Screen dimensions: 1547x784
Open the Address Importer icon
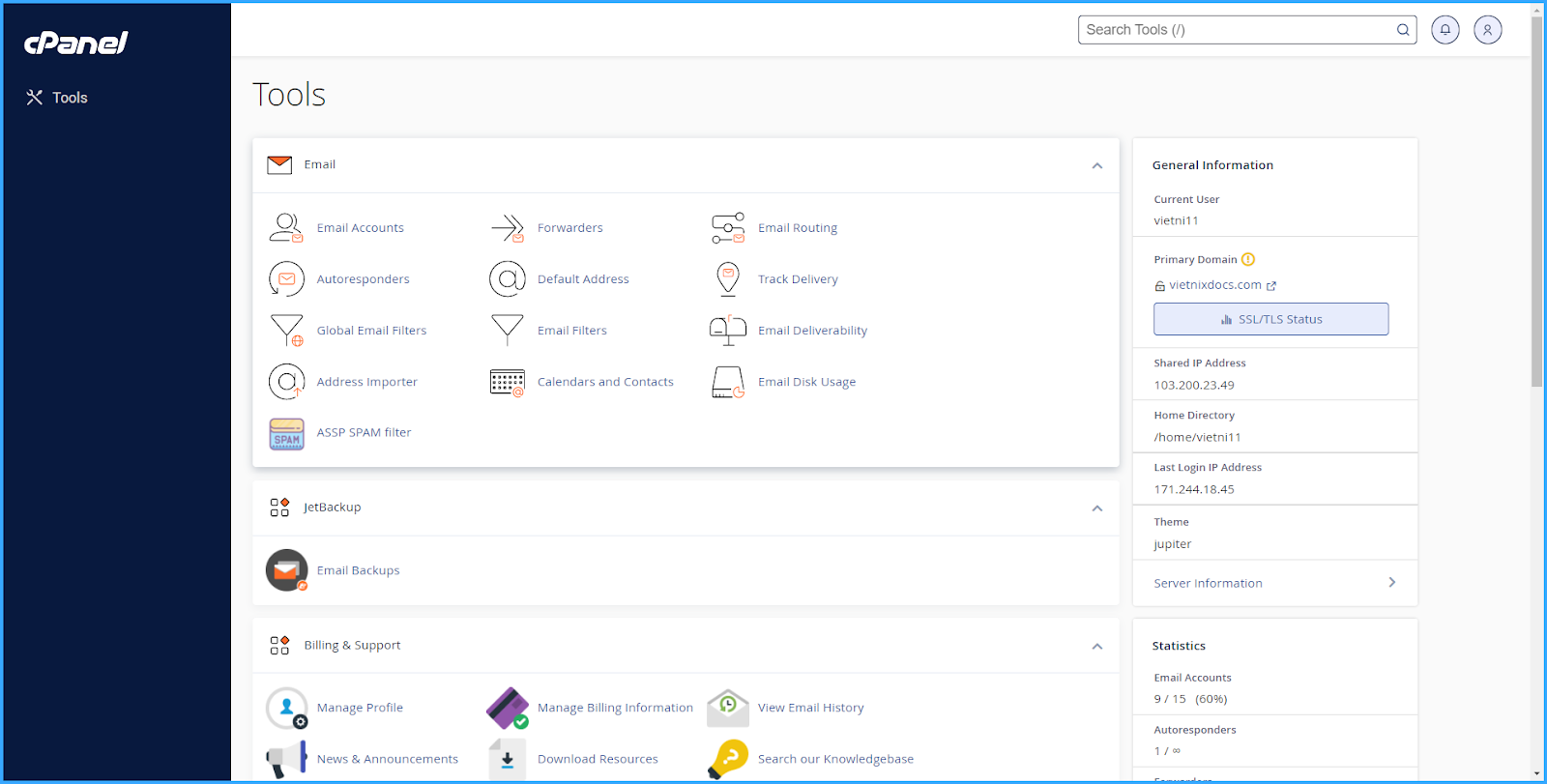286,382
